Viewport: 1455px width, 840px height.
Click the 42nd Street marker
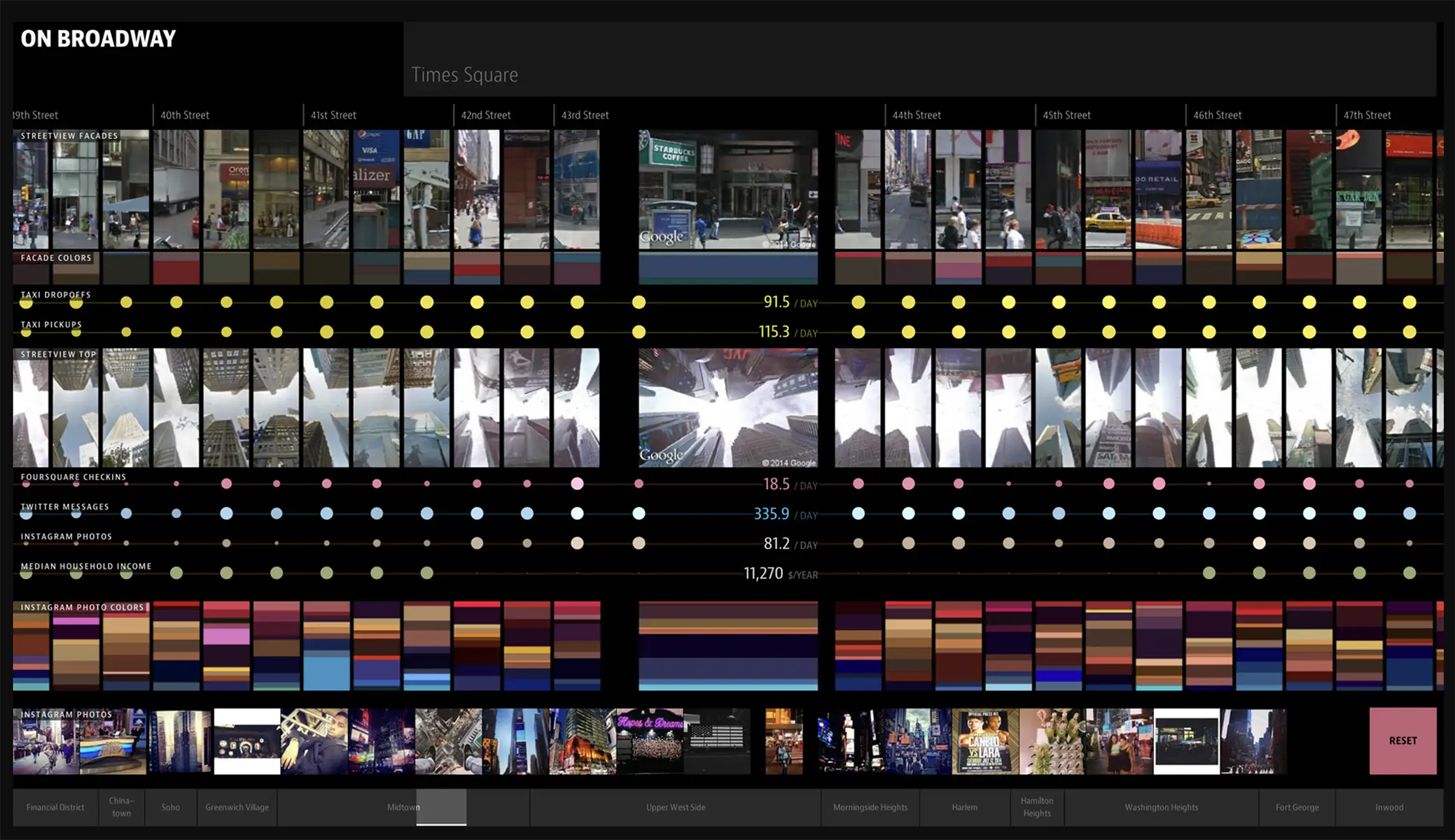pyautogui.click(x=485, y=115)
